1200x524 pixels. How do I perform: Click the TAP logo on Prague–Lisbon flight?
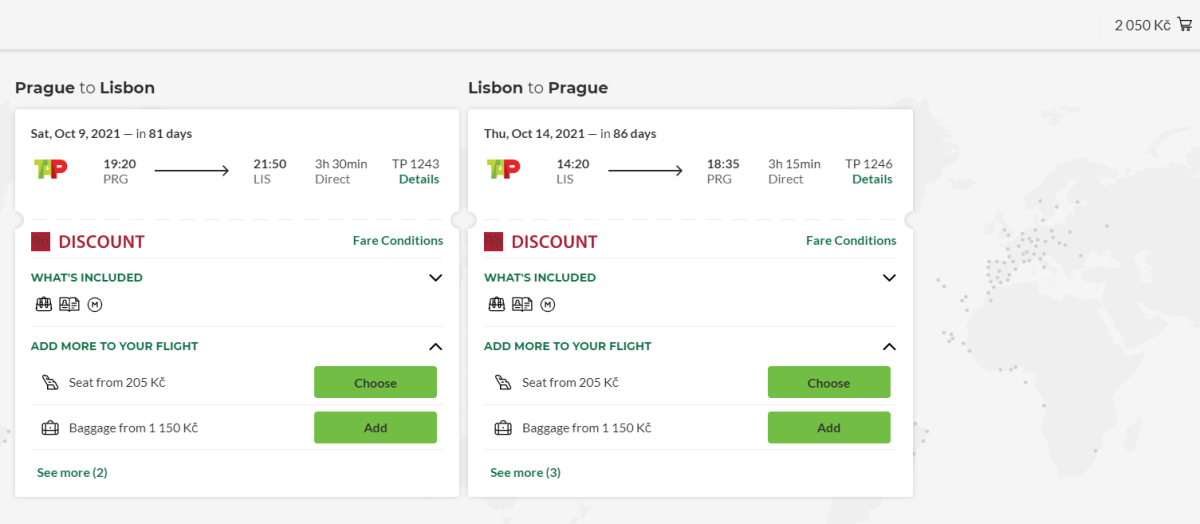click(x=51, y=169)
